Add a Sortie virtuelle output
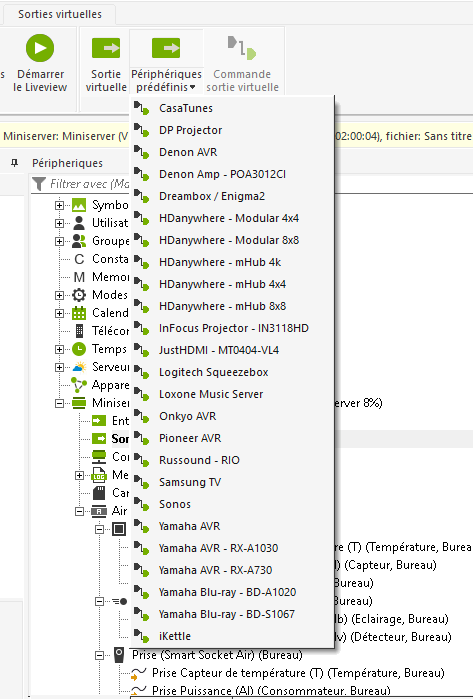473x699 pixels. coord(106,62)
